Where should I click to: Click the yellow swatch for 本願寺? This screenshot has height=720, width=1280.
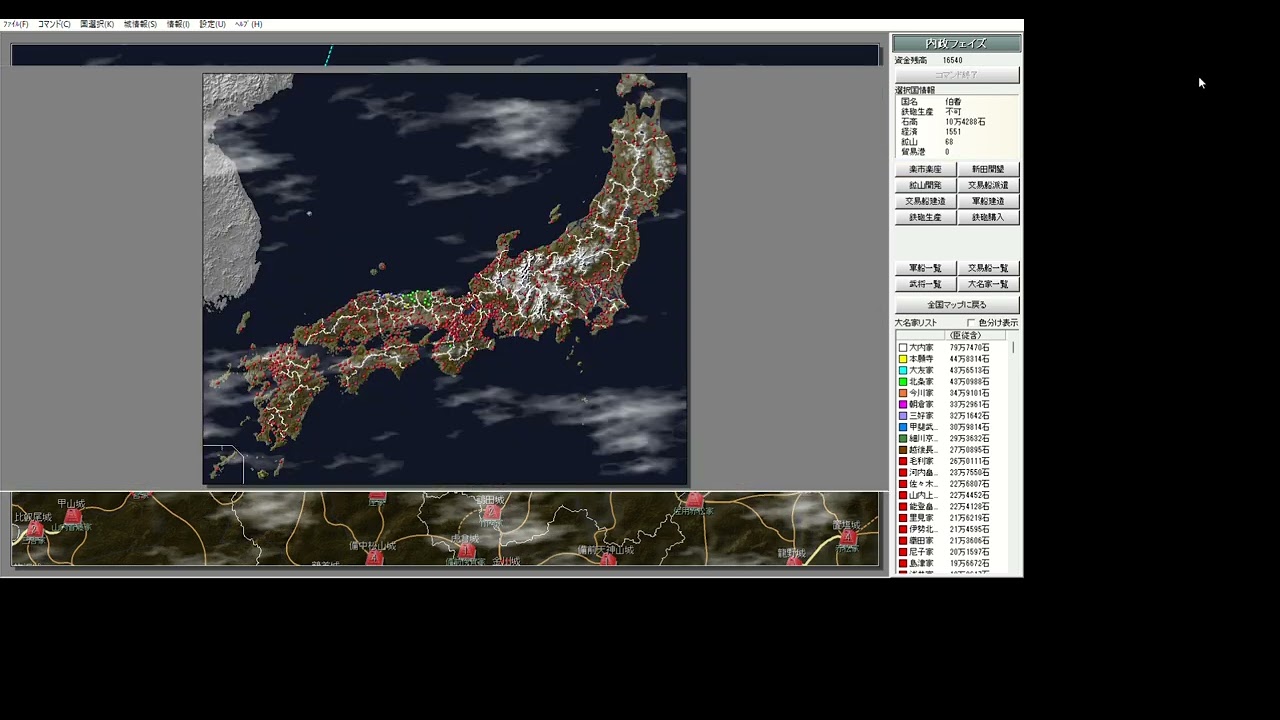point(903,359)
